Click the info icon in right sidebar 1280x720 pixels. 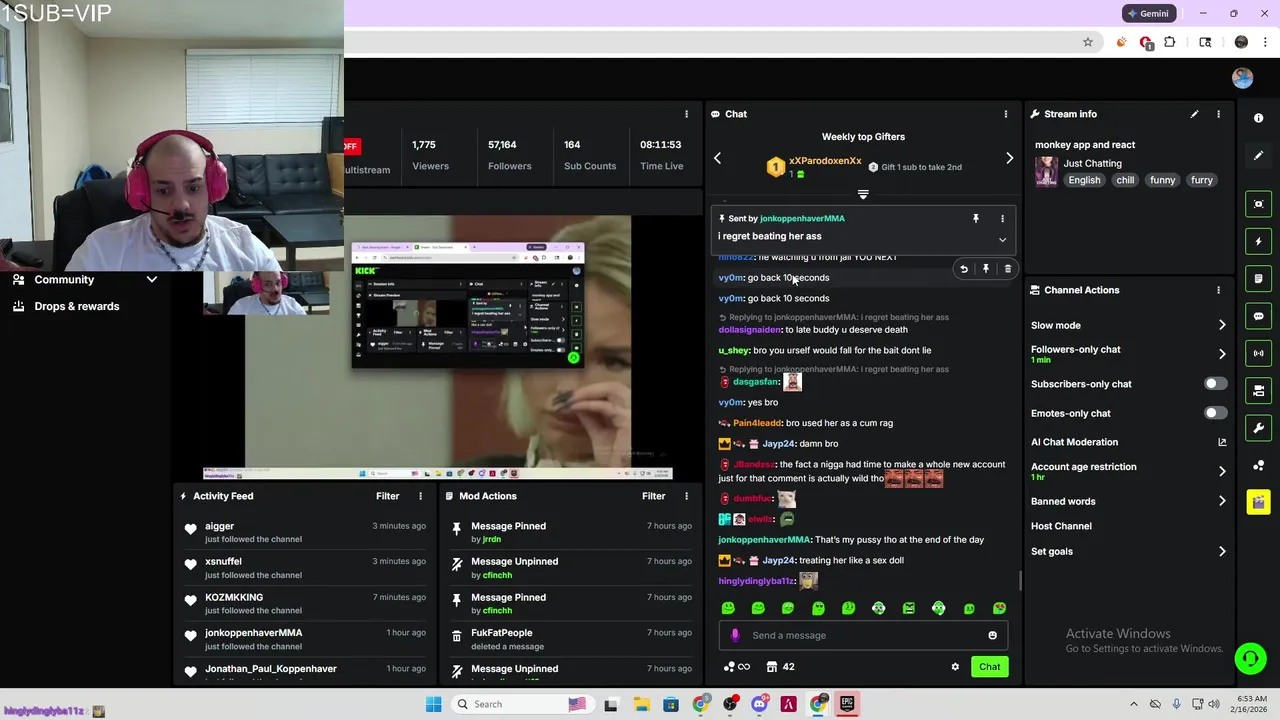coord(1258,118)
